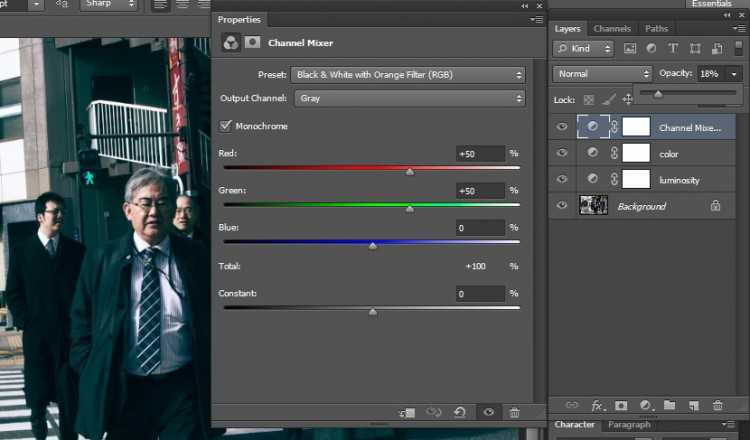Click the Blue percentage input field

tap(479, 228)
